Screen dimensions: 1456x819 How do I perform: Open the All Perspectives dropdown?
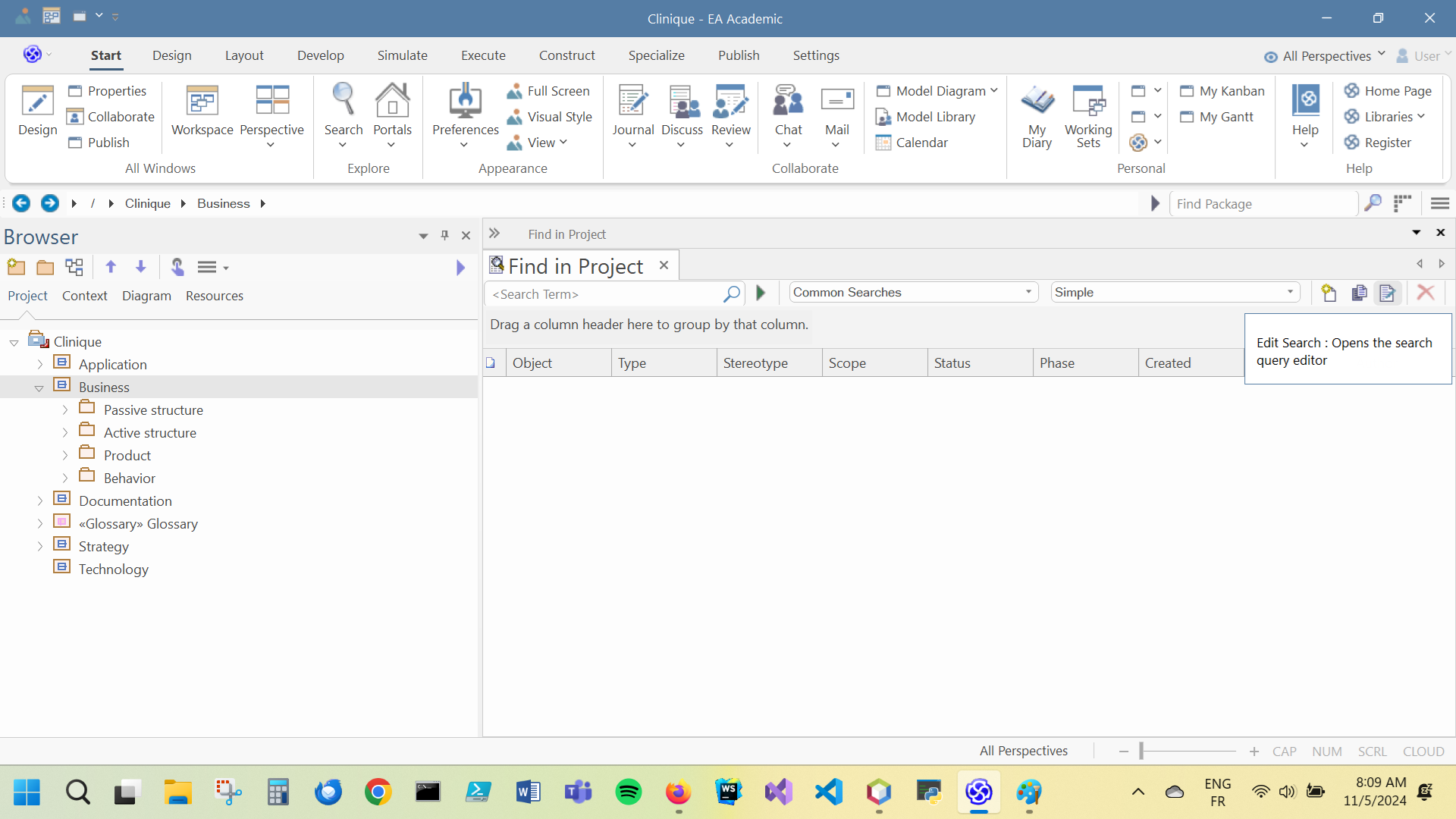(1326, 56)
